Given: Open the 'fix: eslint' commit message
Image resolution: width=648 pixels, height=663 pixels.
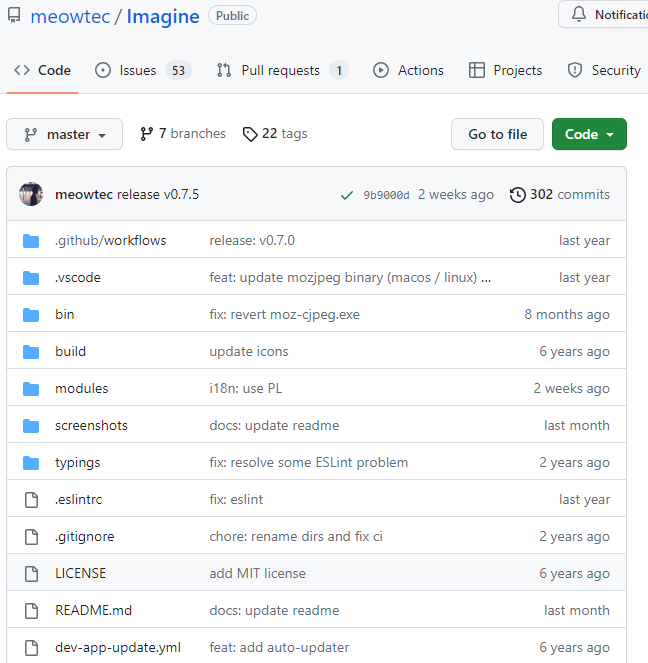Looking at the screenshot, I should pos(236,500).
